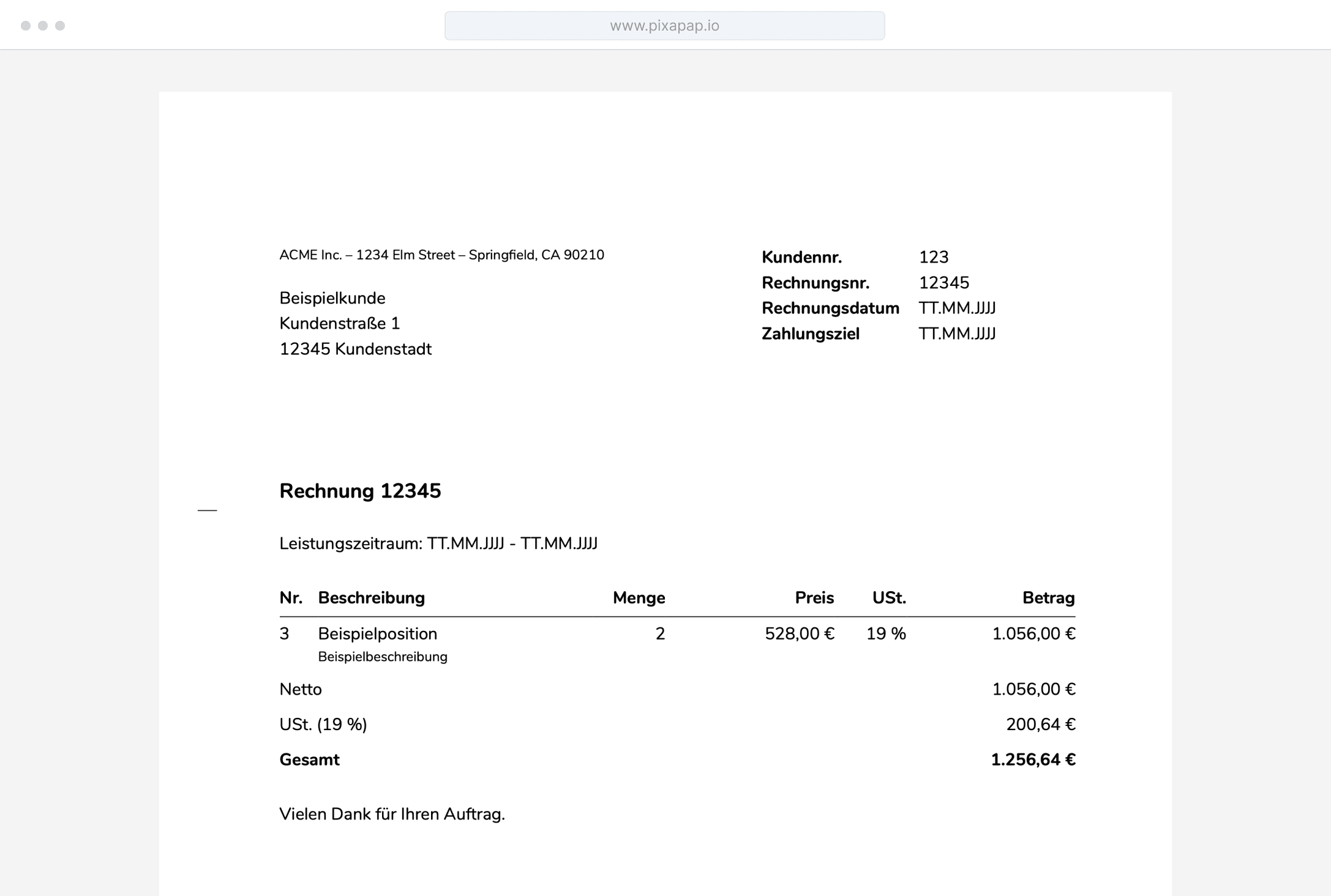Select the Kundenstraße 1 address line
1331x896 pixels.
coord(339,323)
